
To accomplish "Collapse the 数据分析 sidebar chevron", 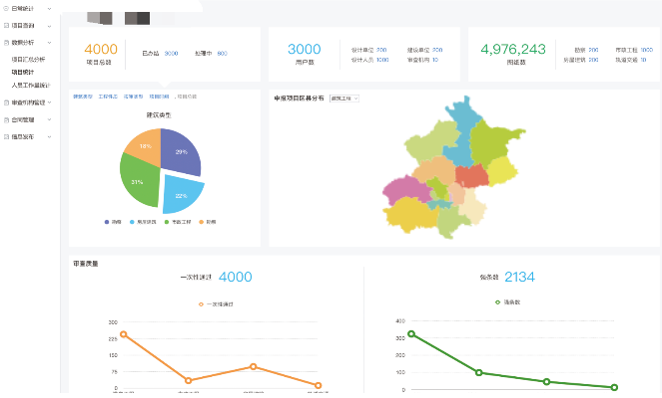I will coord(49,43).
